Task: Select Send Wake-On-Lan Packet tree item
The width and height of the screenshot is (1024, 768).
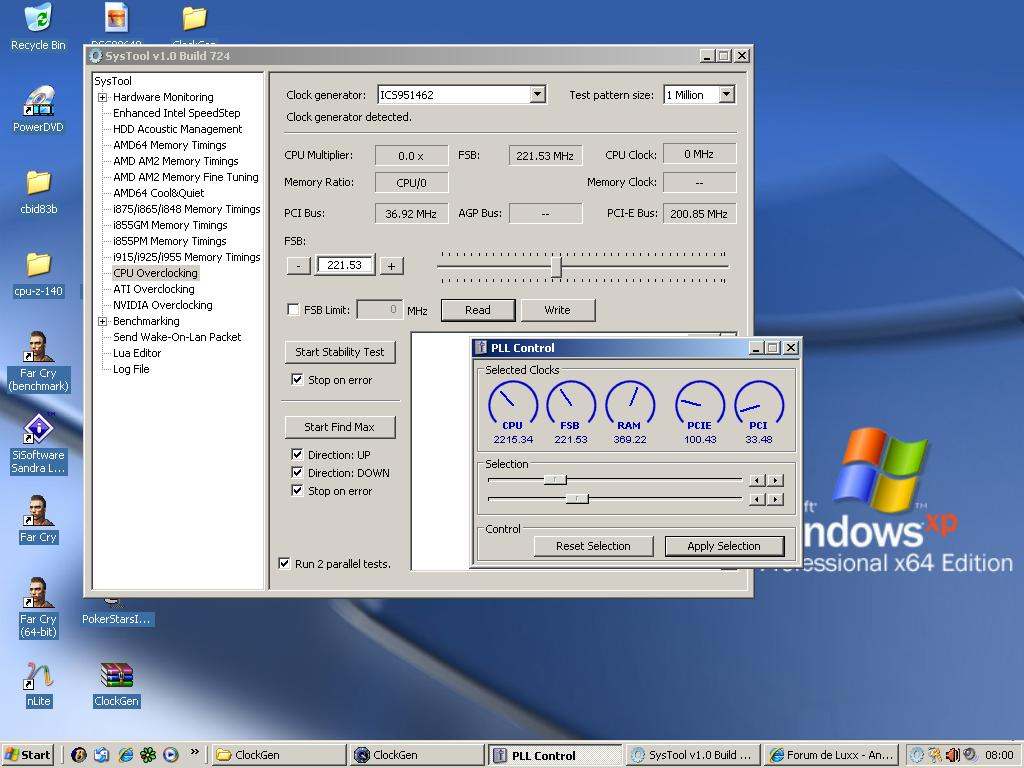Action: point(177,337)
